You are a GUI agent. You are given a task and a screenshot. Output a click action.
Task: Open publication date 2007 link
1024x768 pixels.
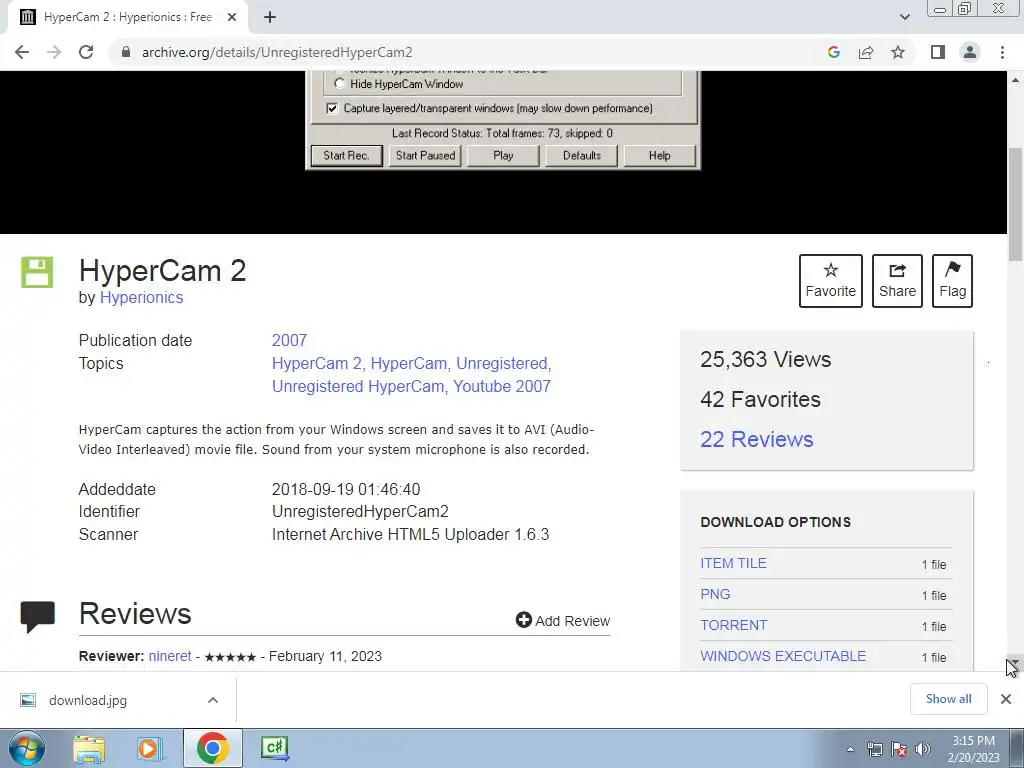pos(289,340)
